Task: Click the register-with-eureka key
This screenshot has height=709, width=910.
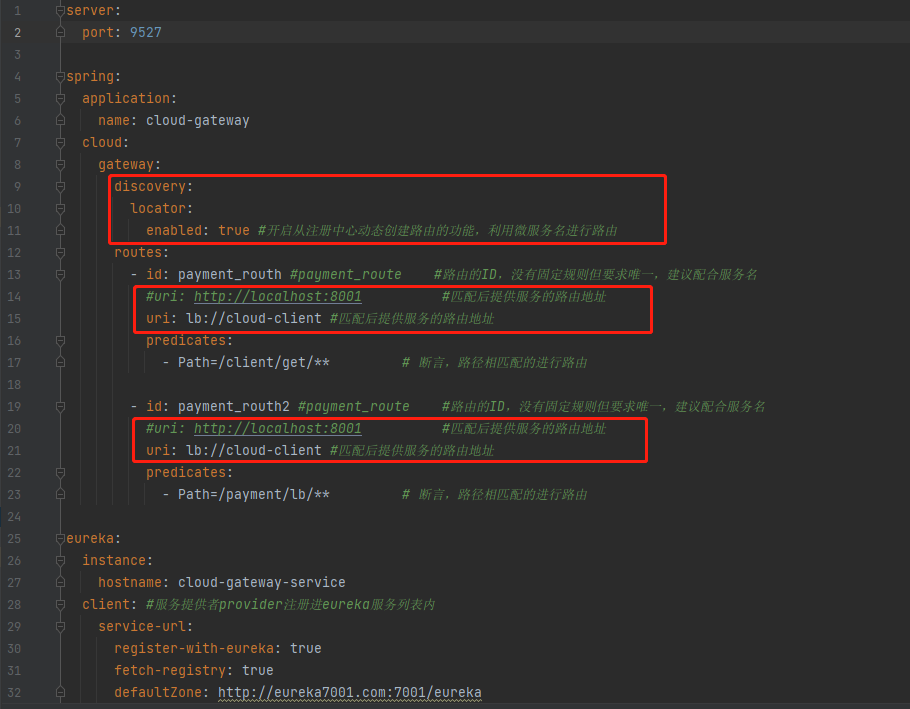Action: tap(194, 649)
